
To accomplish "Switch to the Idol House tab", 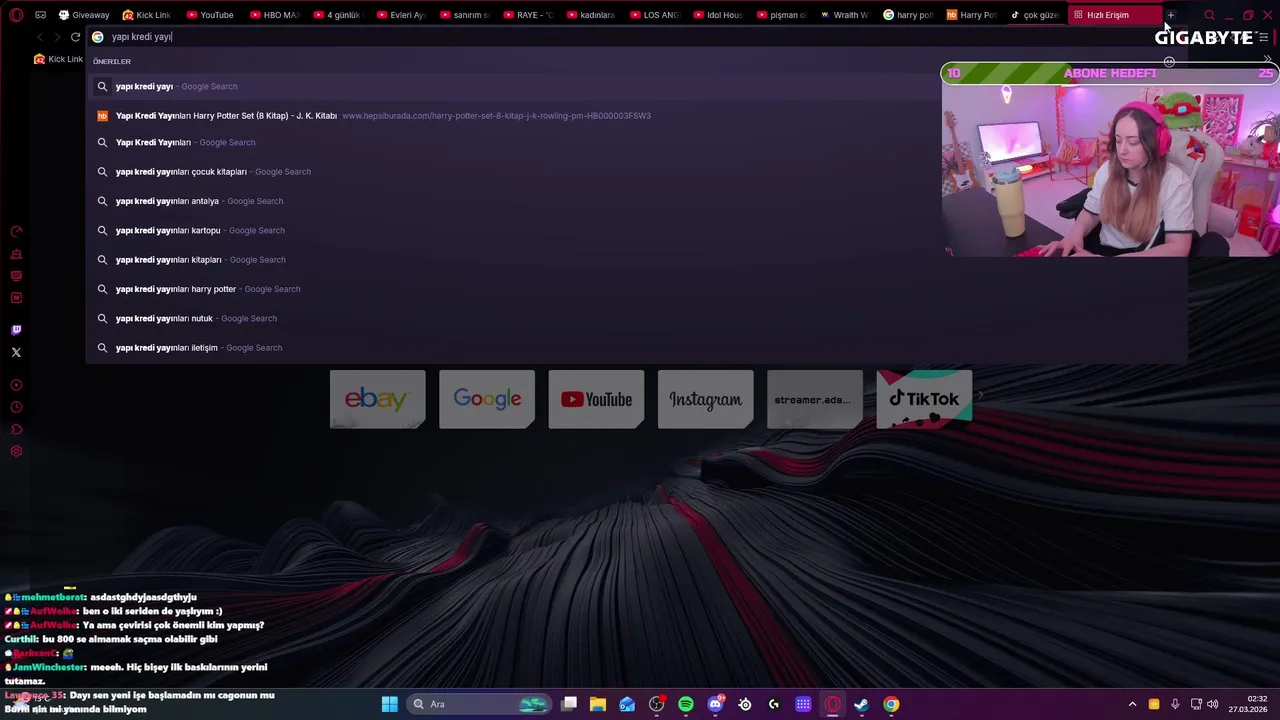I will [x=717, y=15].
